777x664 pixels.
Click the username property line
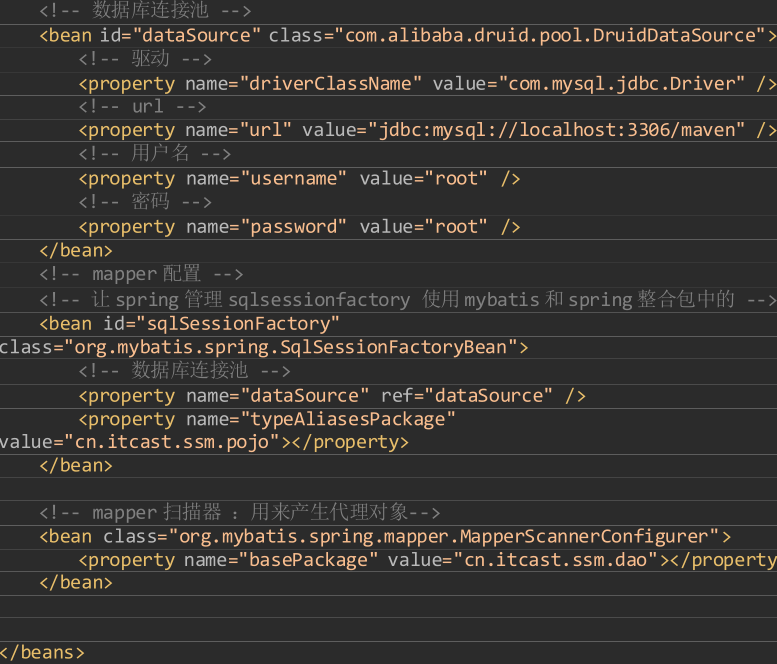[299, 179]
